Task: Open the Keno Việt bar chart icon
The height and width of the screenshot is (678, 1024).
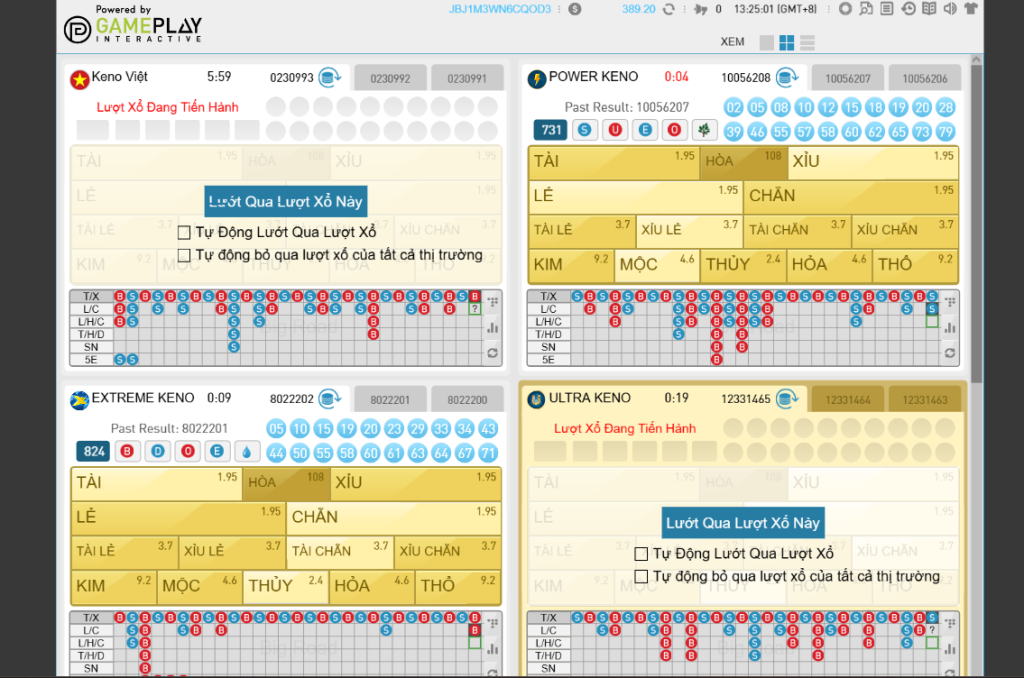Action: (493, 327)
